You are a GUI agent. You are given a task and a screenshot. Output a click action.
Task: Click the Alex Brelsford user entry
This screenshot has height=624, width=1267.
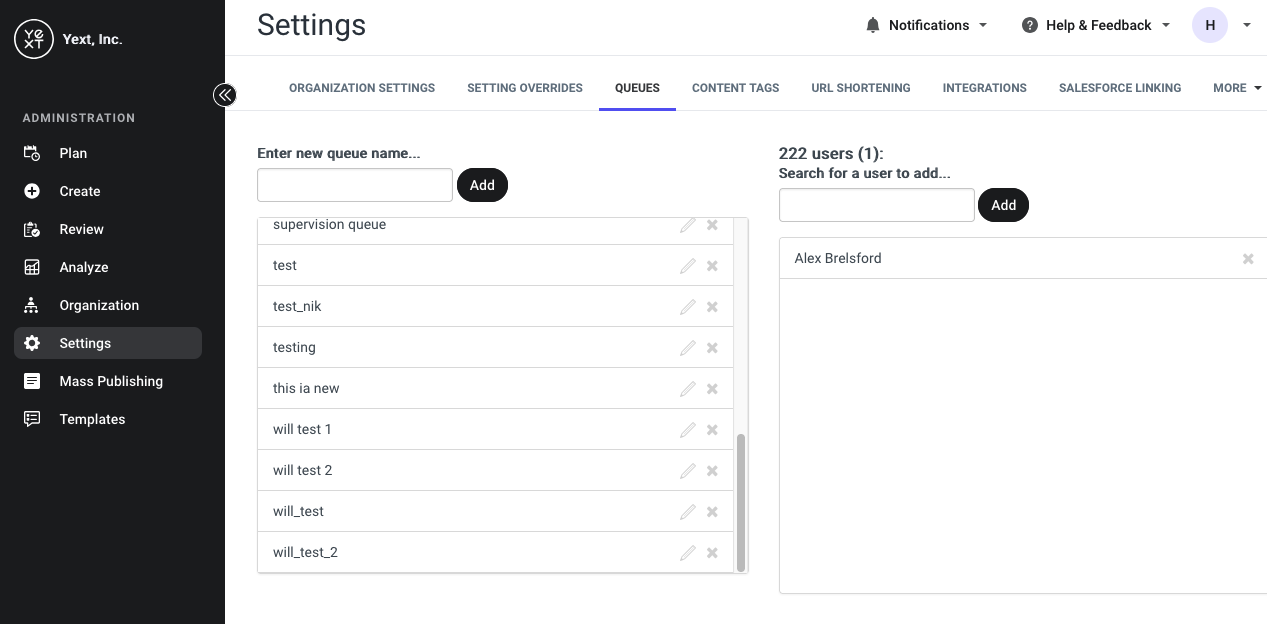[1023, 259]
